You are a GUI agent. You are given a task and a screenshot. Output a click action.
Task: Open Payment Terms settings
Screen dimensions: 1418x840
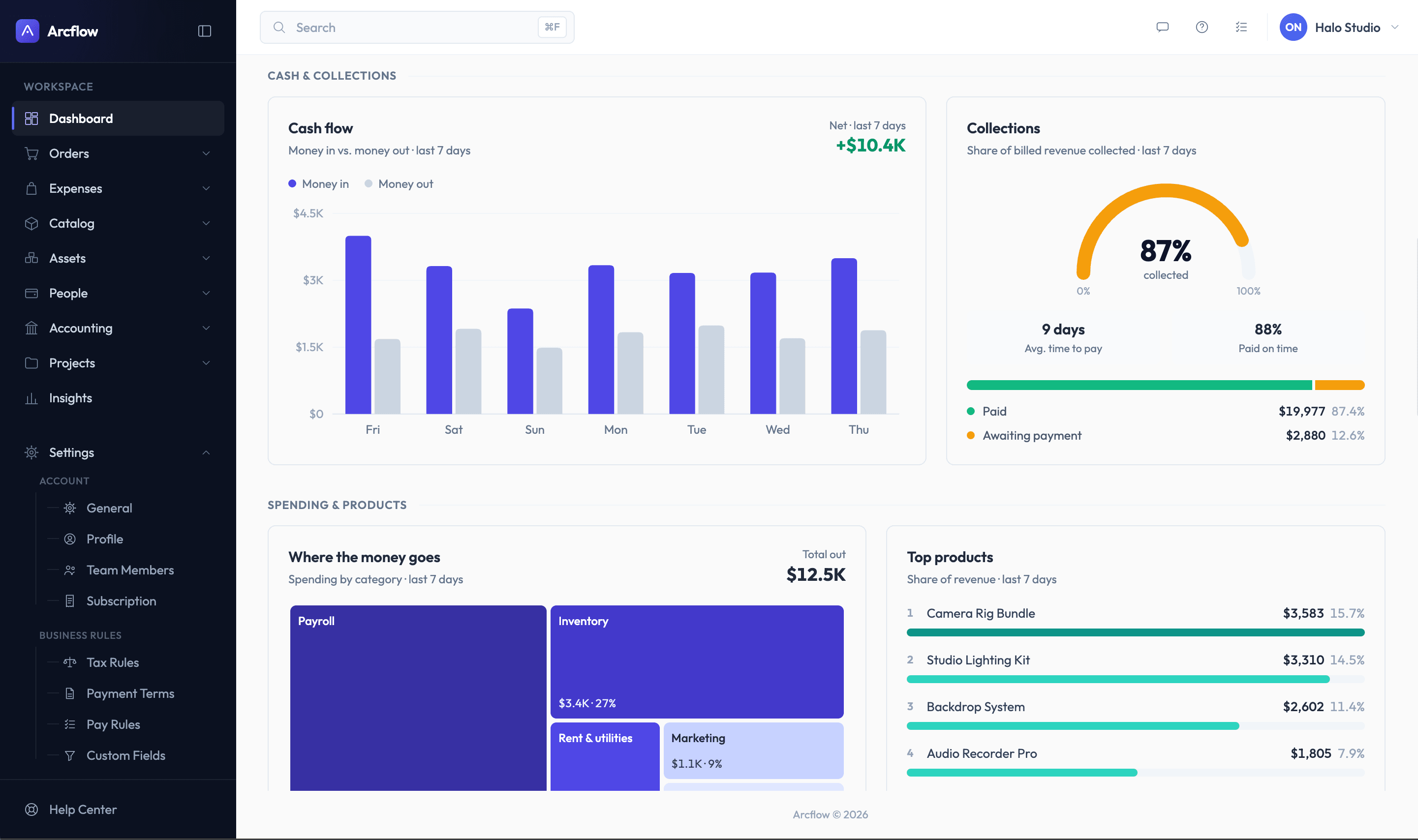(130, 693)
